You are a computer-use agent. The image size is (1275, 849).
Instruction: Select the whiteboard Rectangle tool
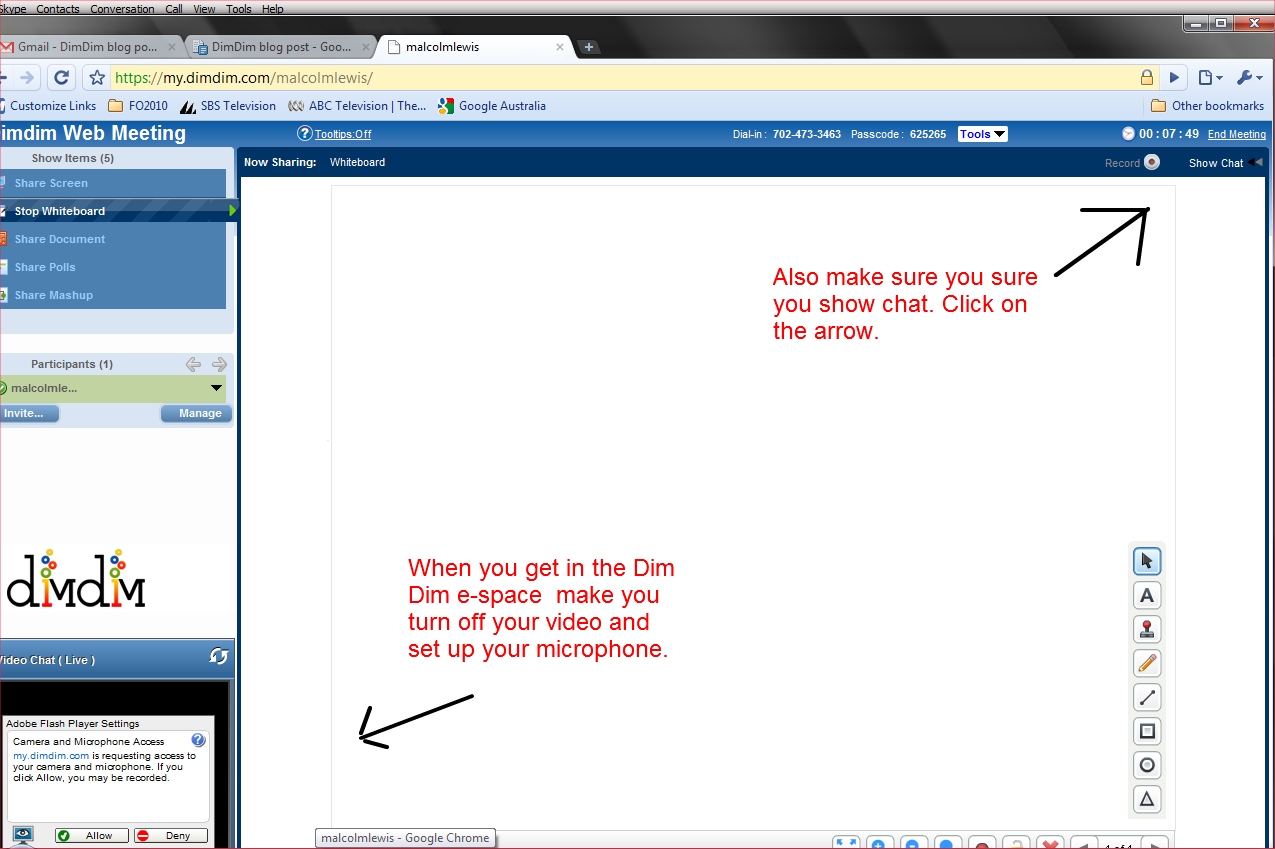pyautogui.click(x=1147, y=731)
